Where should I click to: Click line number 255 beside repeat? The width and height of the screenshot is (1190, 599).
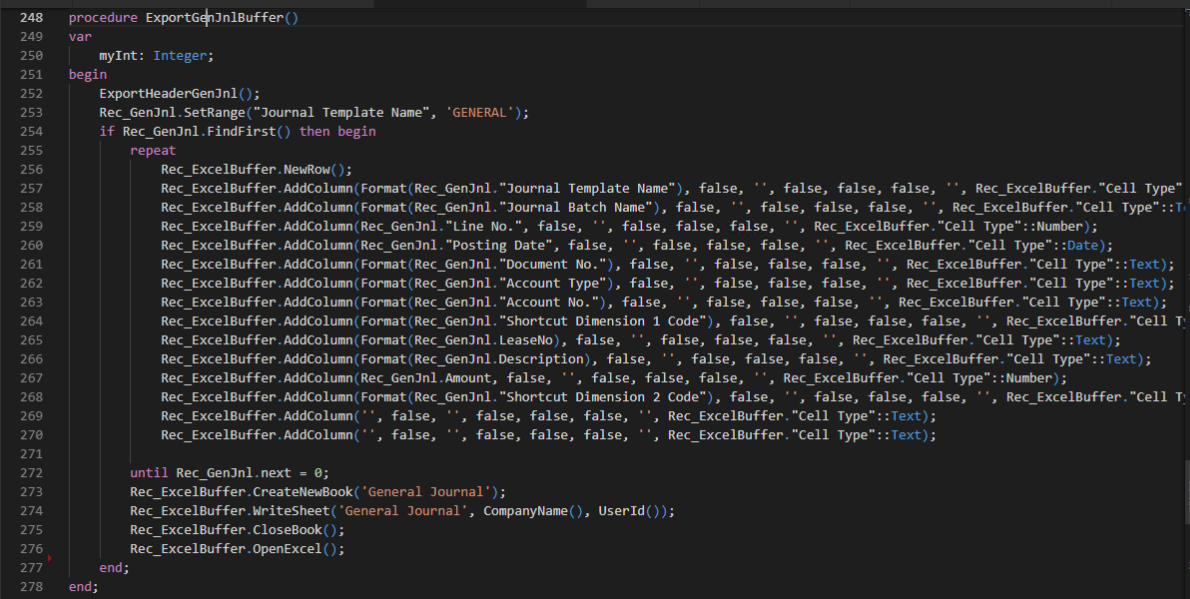(31, 151)
